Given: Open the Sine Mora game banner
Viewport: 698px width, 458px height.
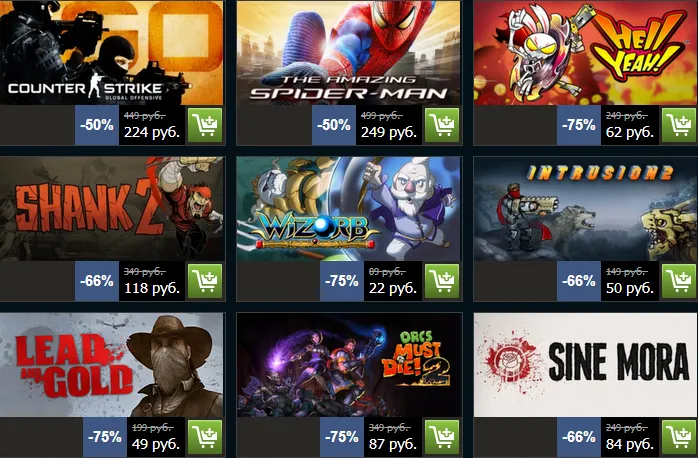Looking at the screenshot, I should (x=586, y=365).
